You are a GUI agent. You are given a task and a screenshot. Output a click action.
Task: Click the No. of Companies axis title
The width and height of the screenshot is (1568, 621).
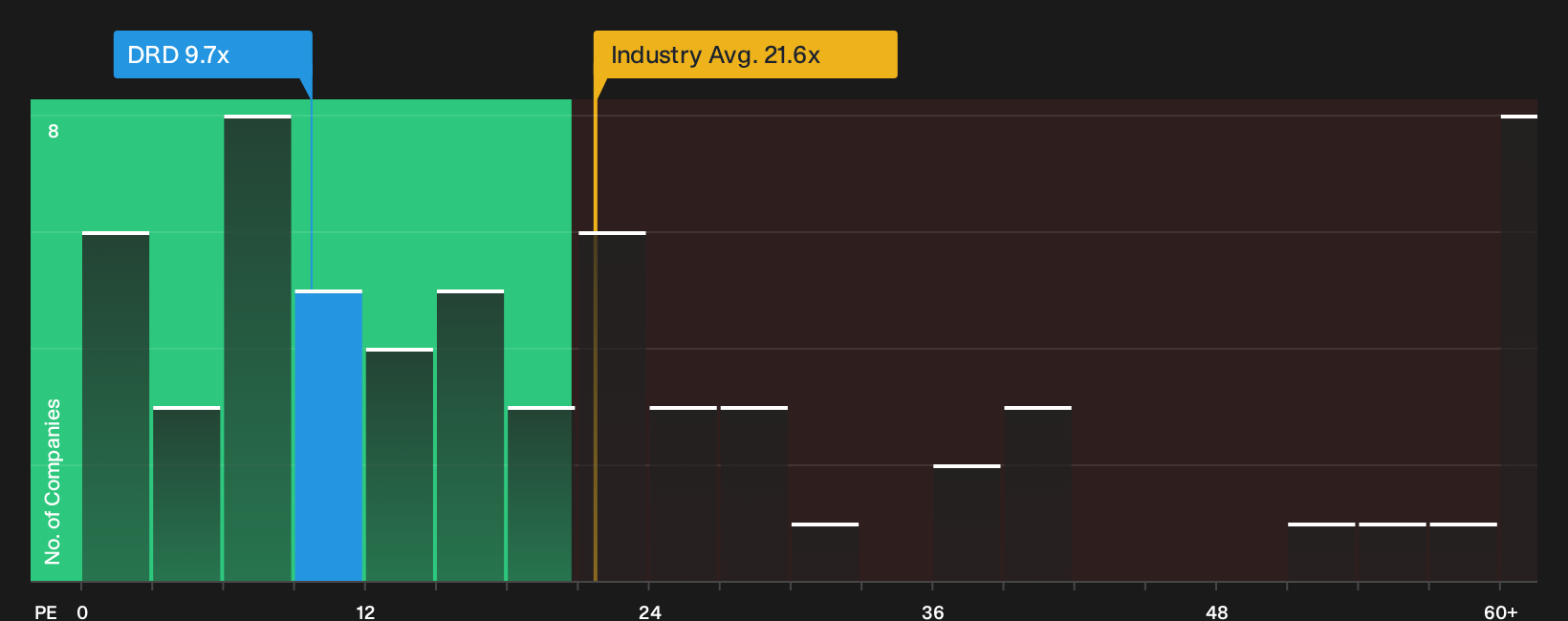tap(53, 481)
